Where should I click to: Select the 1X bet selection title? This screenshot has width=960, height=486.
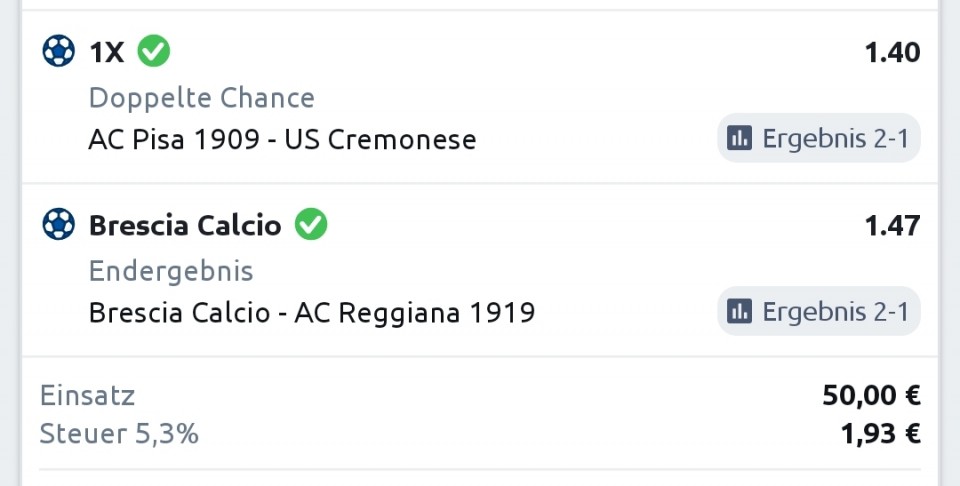click(107, 52)
